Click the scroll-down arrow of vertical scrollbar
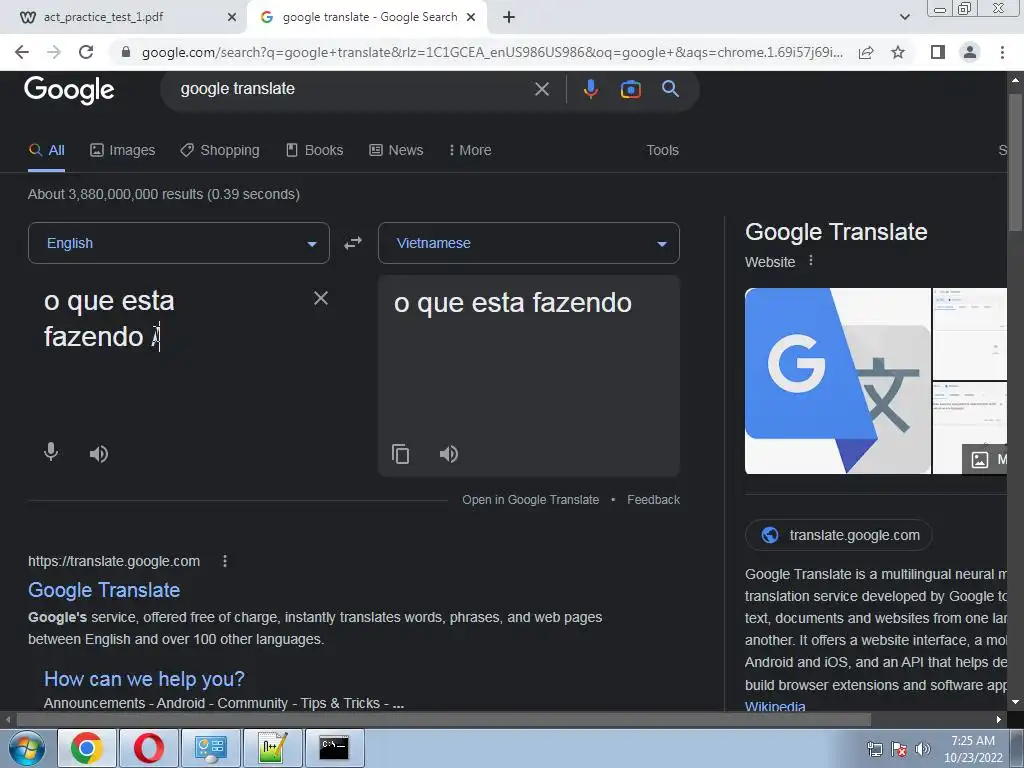 coord(1015,703)
